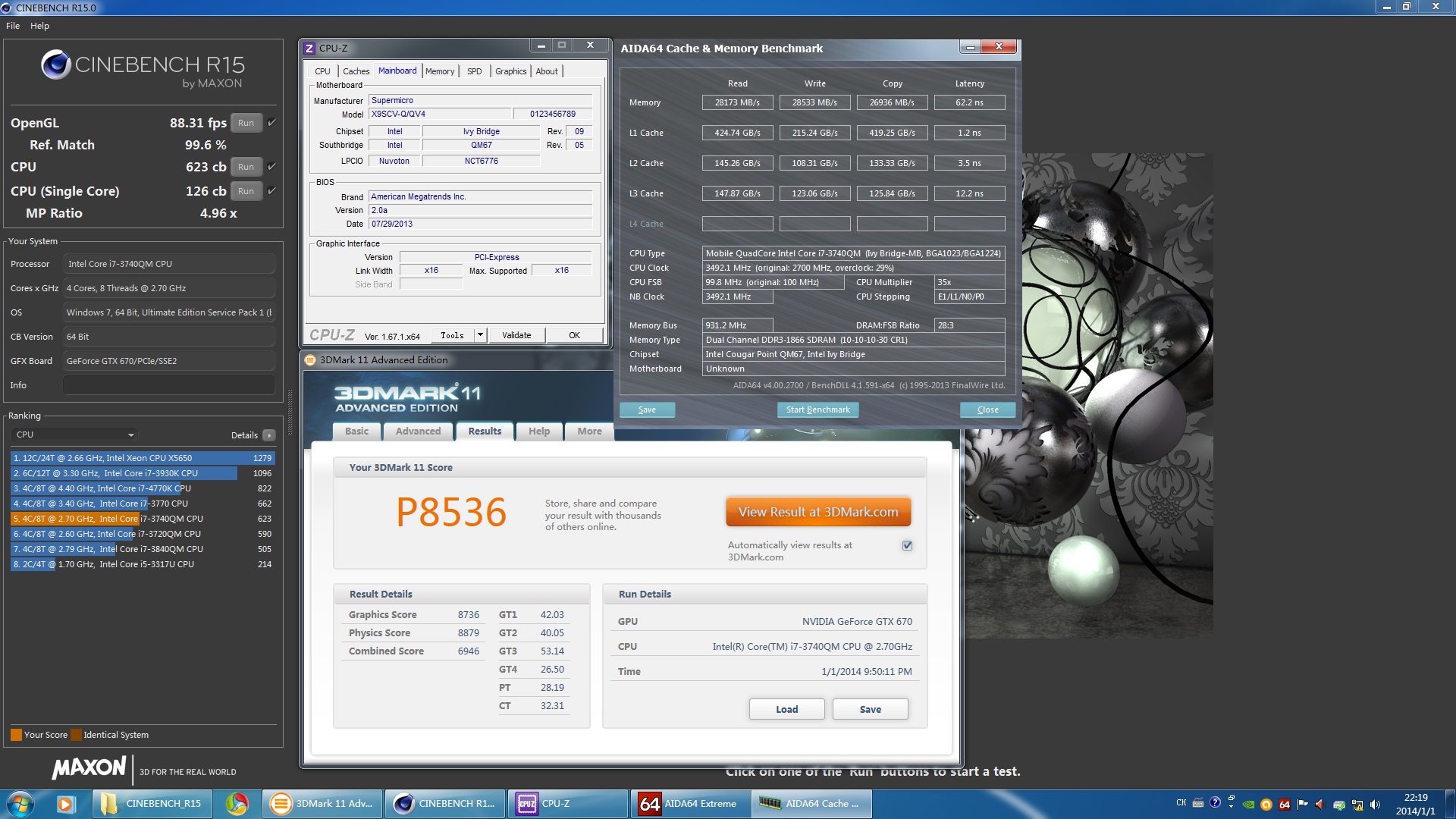Open the white volume speaker icon
The width and height of the screenshot is (1456, 819).
(1375, 805)
